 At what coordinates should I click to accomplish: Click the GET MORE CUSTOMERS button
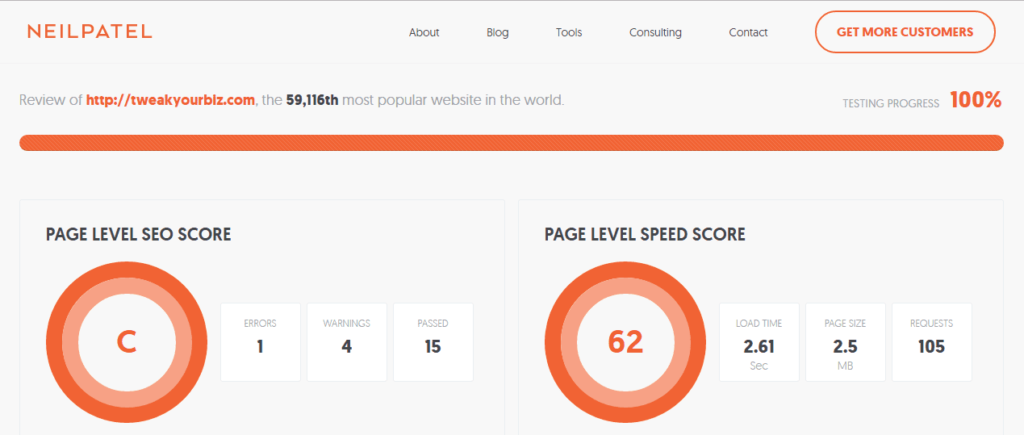pos(905,31)
